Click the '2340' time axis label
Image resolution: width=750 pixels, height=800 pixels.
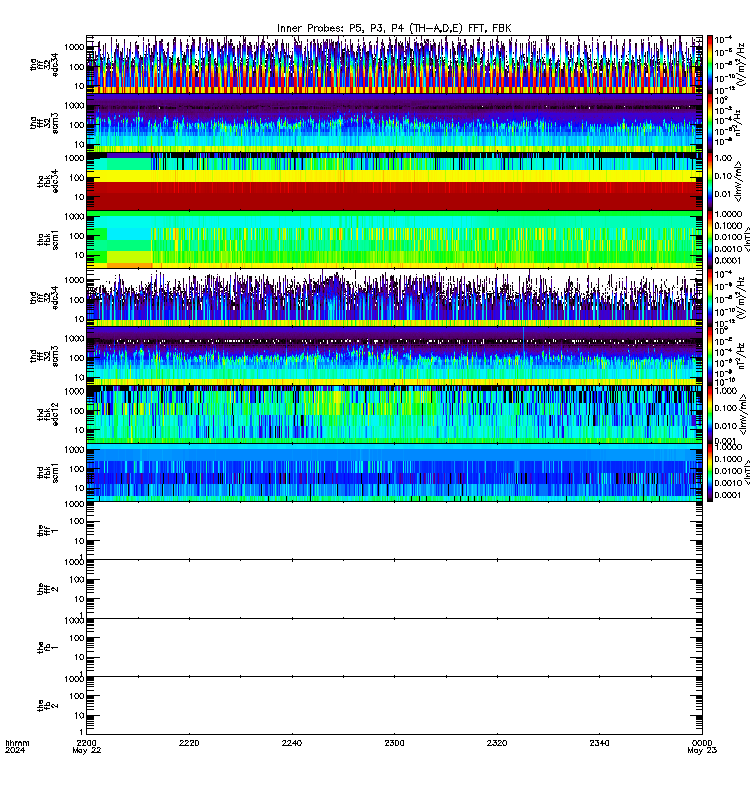(599, 743)
